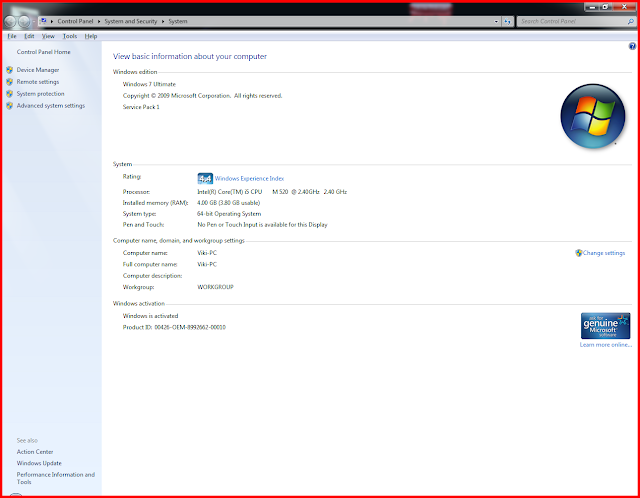
Task: Open the File menu
Action: (x=12, y=36)
